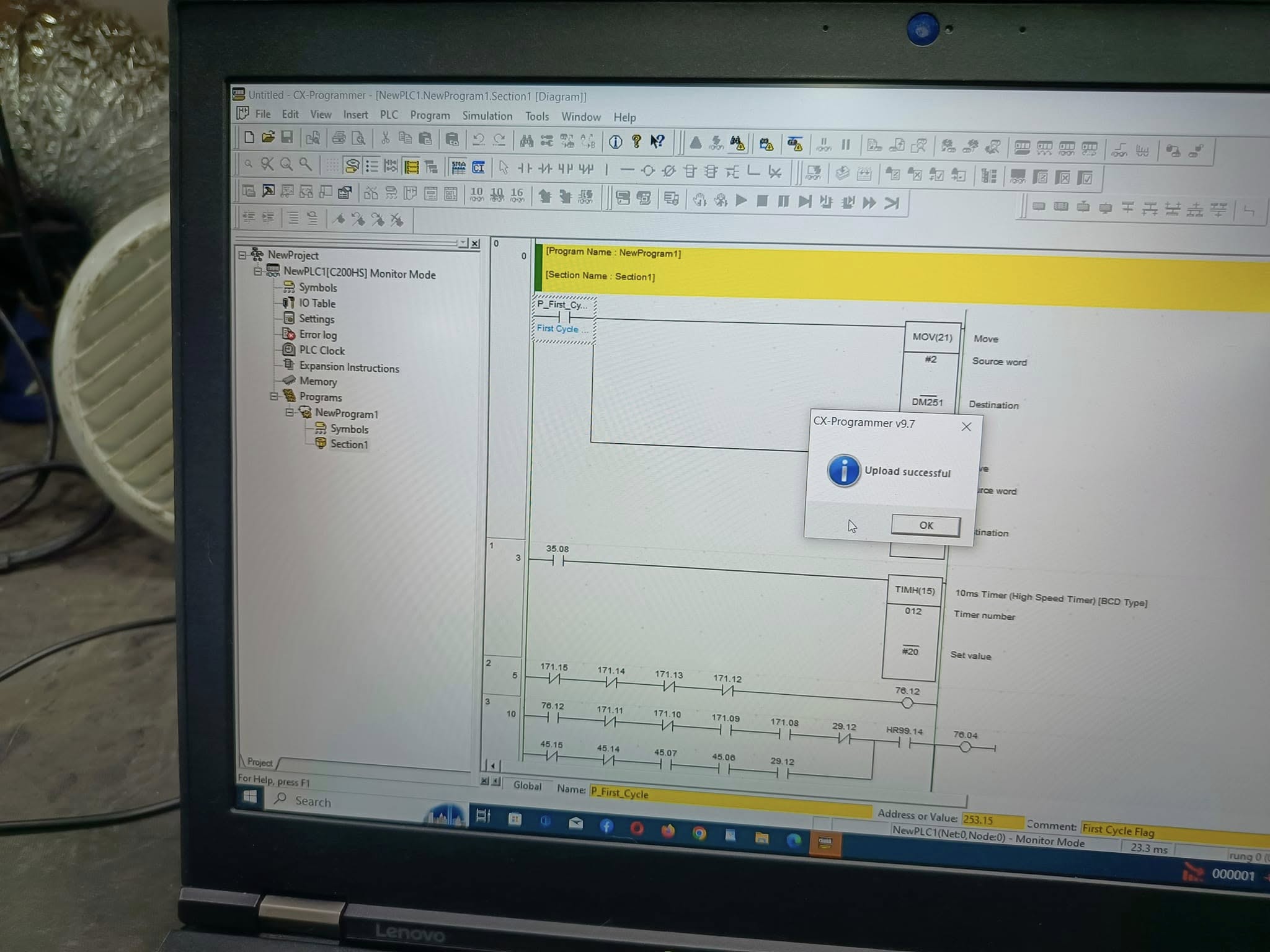Open the Insert menu
1270x952 pixels.
tap(355, 115)
